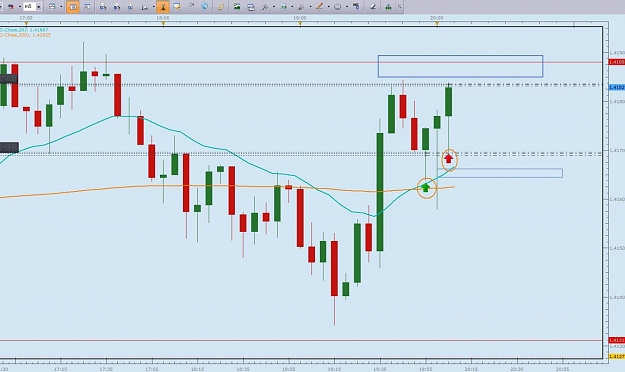Expand the chart type dropdown arrow
This screenshot has width=625, height=372.
click(61, 7)
